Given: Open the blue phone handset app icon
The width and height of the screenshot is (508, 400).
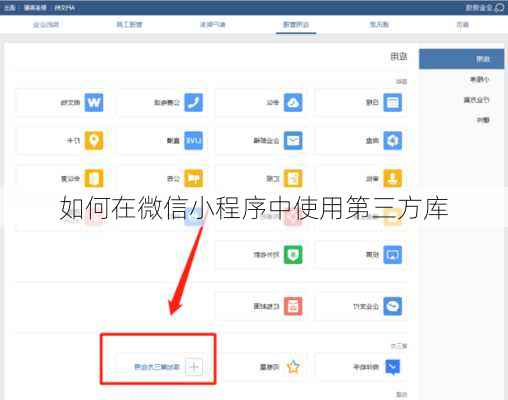Looking at the screenshot, I should 193,102.
